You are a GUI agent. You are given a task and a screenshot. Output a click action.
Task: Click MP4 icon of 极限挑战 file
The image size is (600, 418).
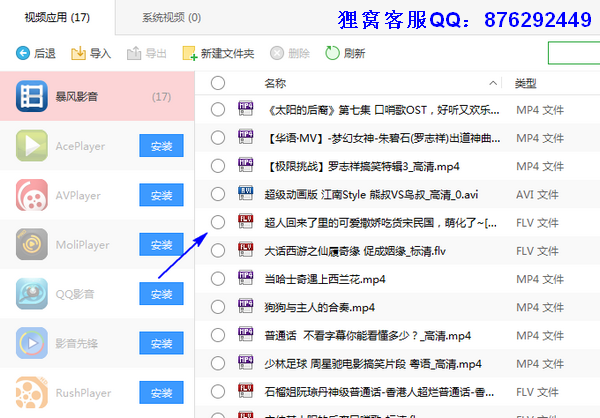246,165
